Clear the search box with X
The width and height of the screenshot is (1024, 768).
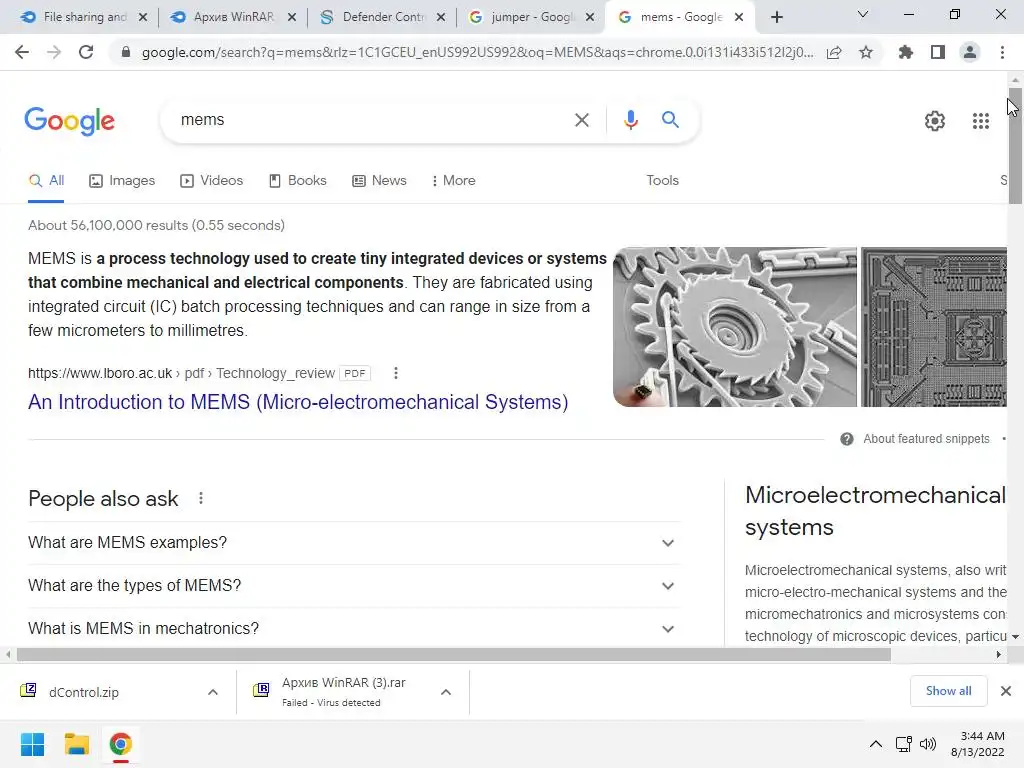[x=581, y=120]
